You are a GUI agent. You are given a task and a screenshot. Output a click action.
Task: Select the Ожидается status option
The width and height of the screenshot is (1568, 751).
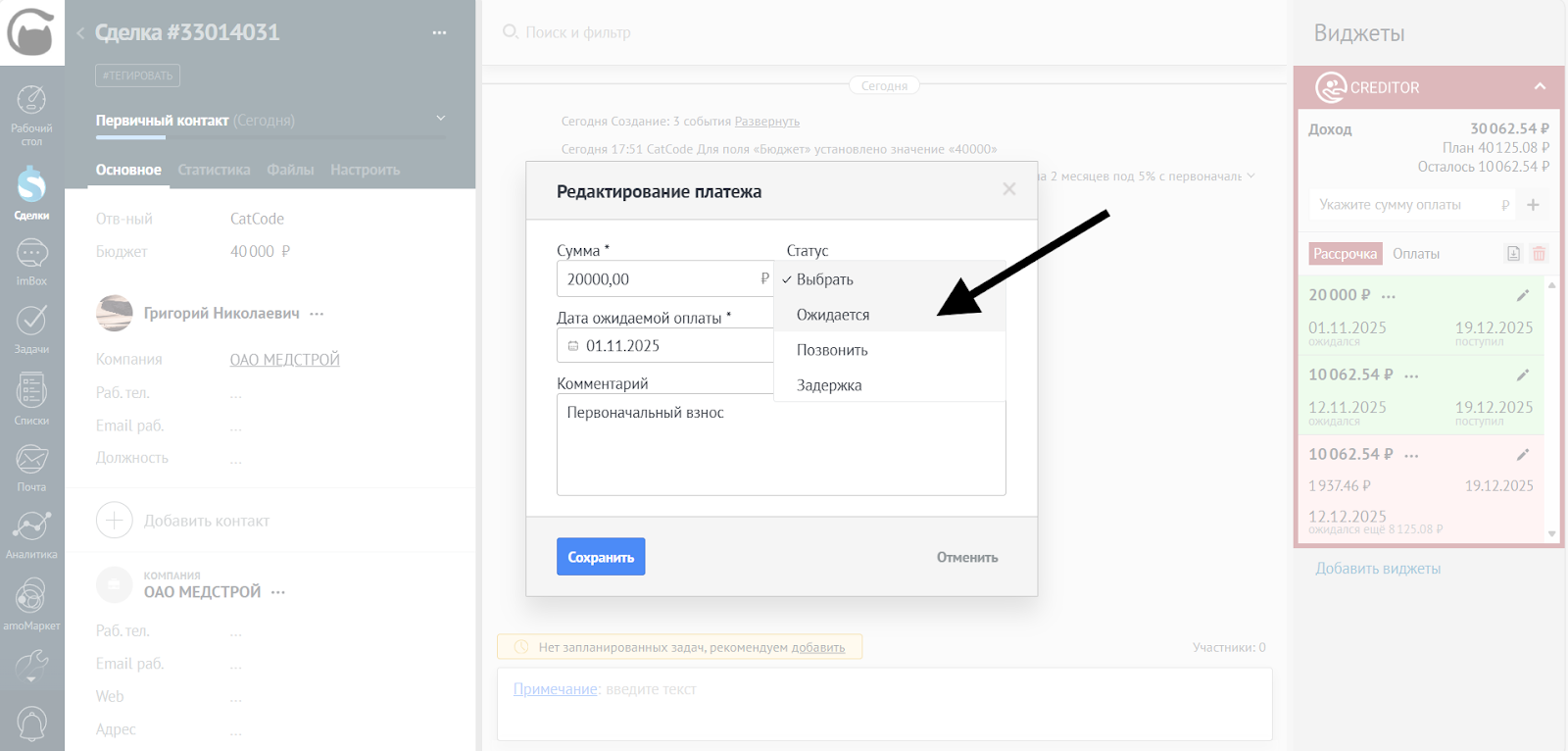tap(833, 315)
